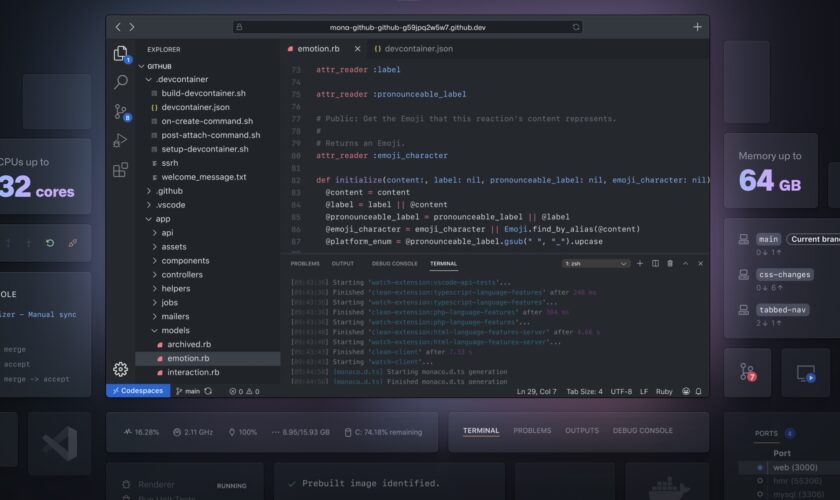Open archived.rb in the file tree
840x500 pixels.
click(188, 344)
